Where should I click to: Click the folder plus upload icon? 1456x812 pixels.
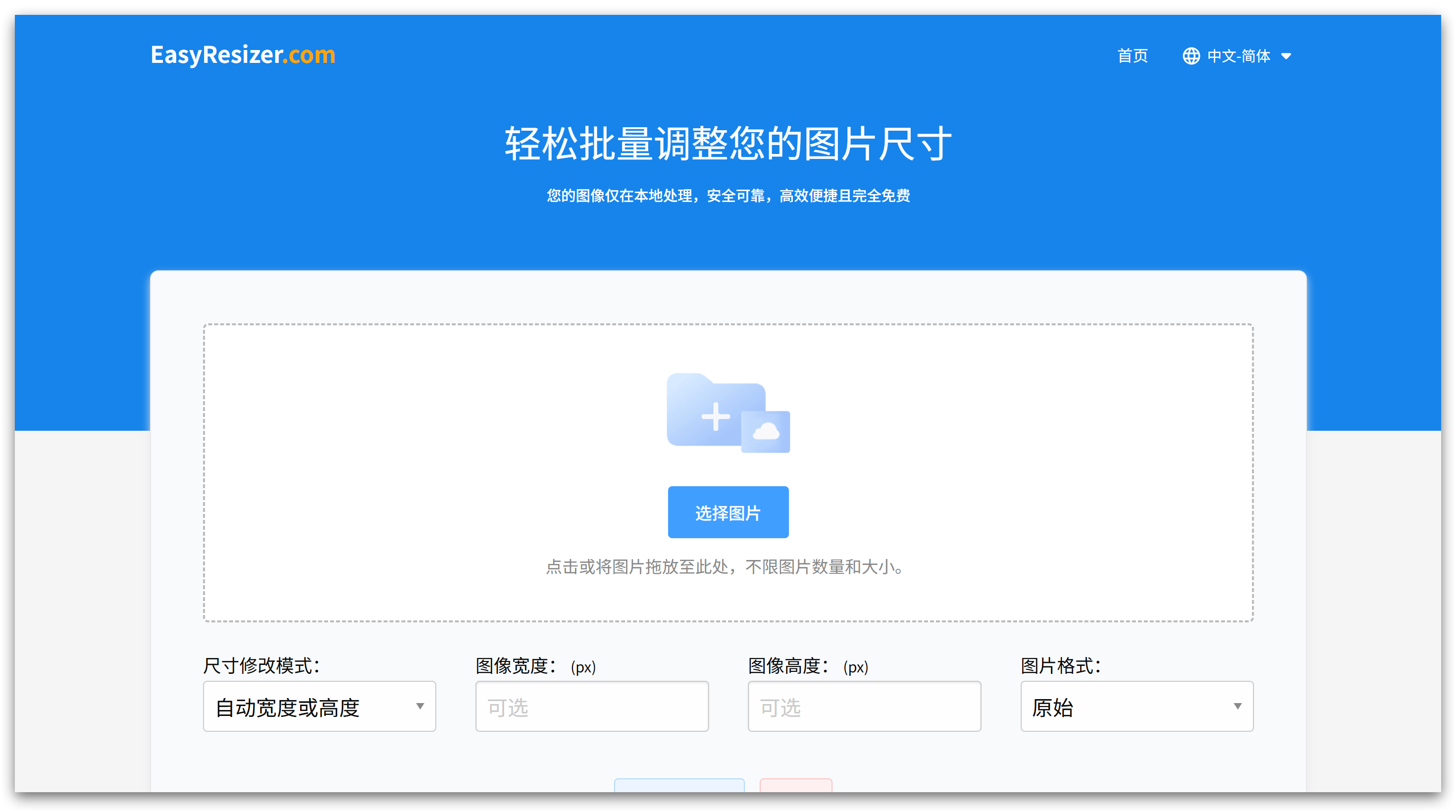point(715,416)
